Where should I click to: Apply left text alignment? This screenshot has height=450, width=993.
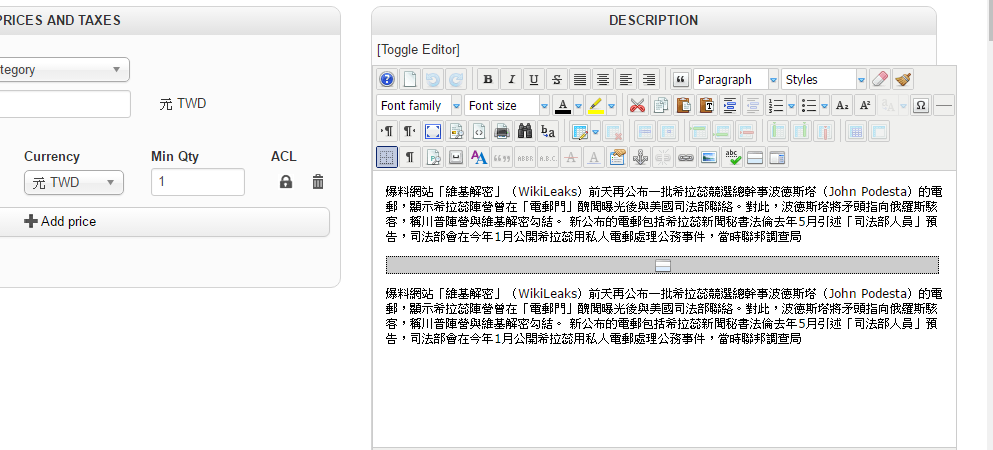[625, 79]
